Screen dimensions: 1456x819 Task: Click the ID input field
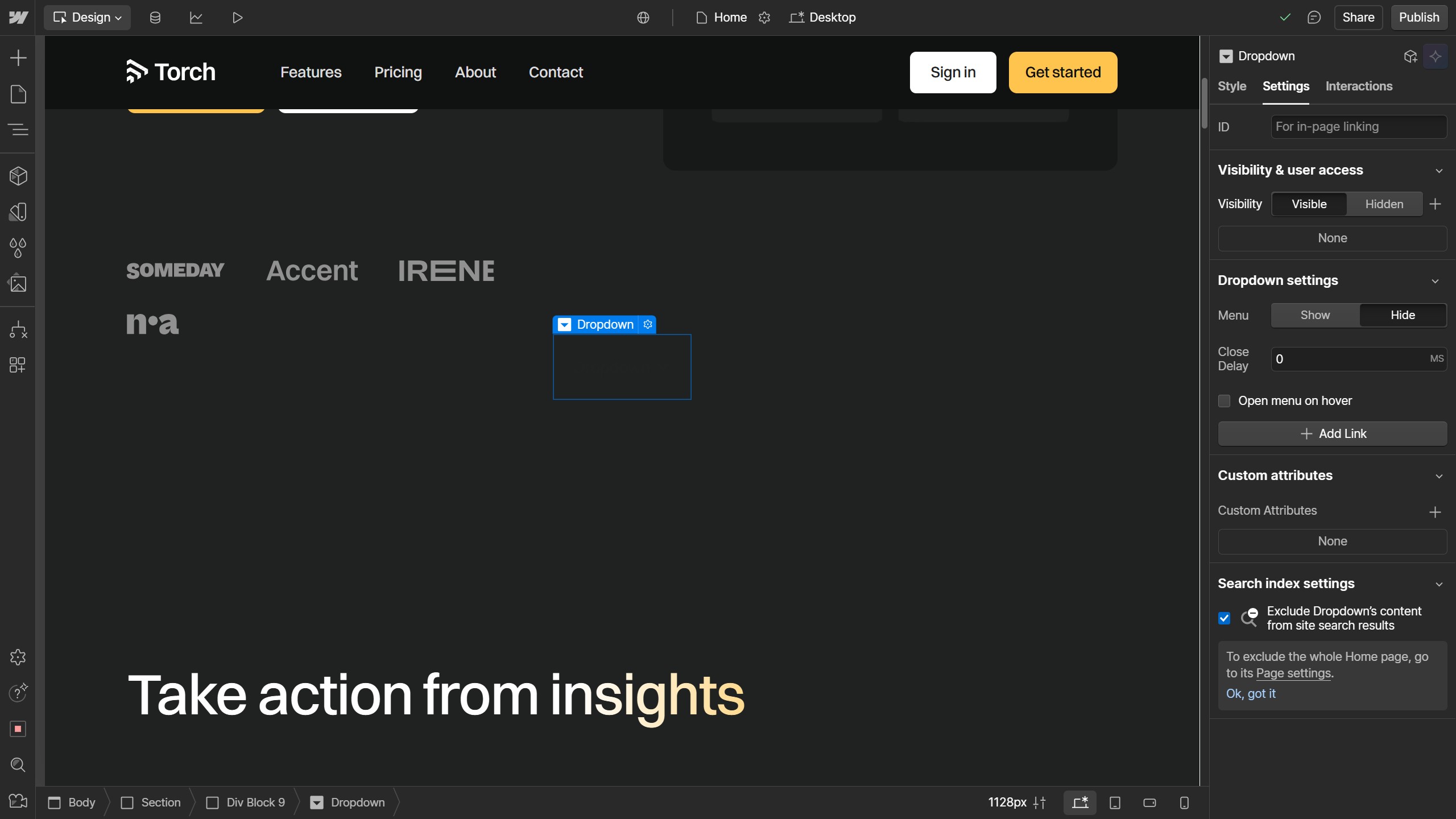click(x=1358, y=127)
